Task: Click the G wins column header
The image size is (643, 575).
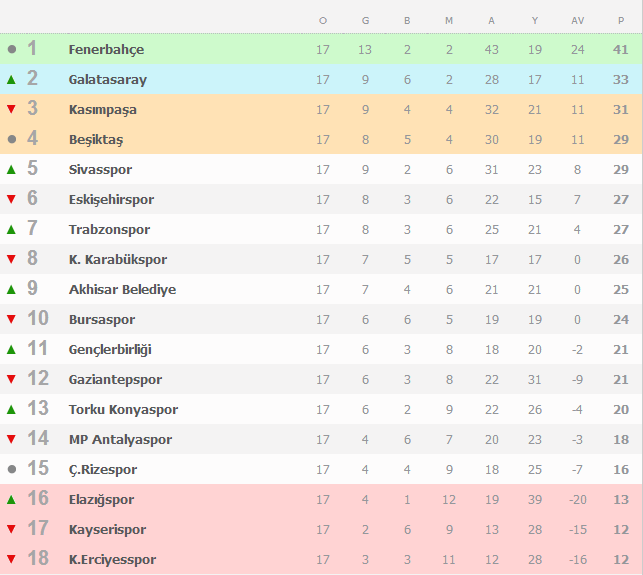Action: (365, 21)
